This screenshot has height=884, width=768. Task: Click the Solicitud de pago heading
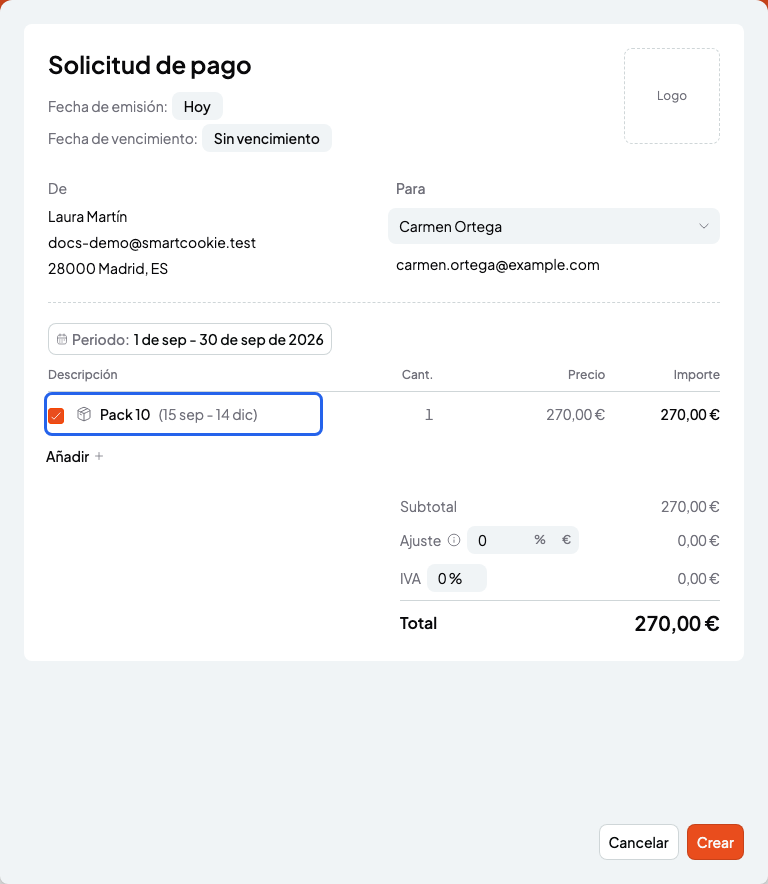click(149, 65)
